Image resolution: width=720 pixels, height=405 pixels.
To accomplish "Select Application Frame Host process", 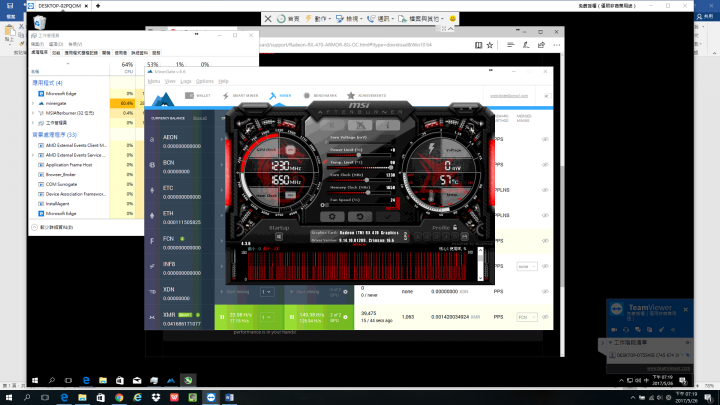I will 68,165.
